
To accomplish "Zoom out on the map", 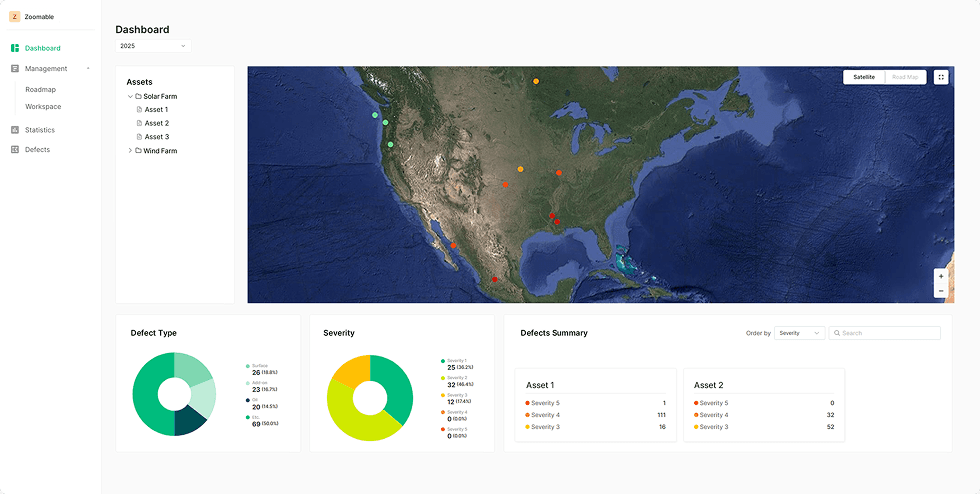I will click(940, 291).
